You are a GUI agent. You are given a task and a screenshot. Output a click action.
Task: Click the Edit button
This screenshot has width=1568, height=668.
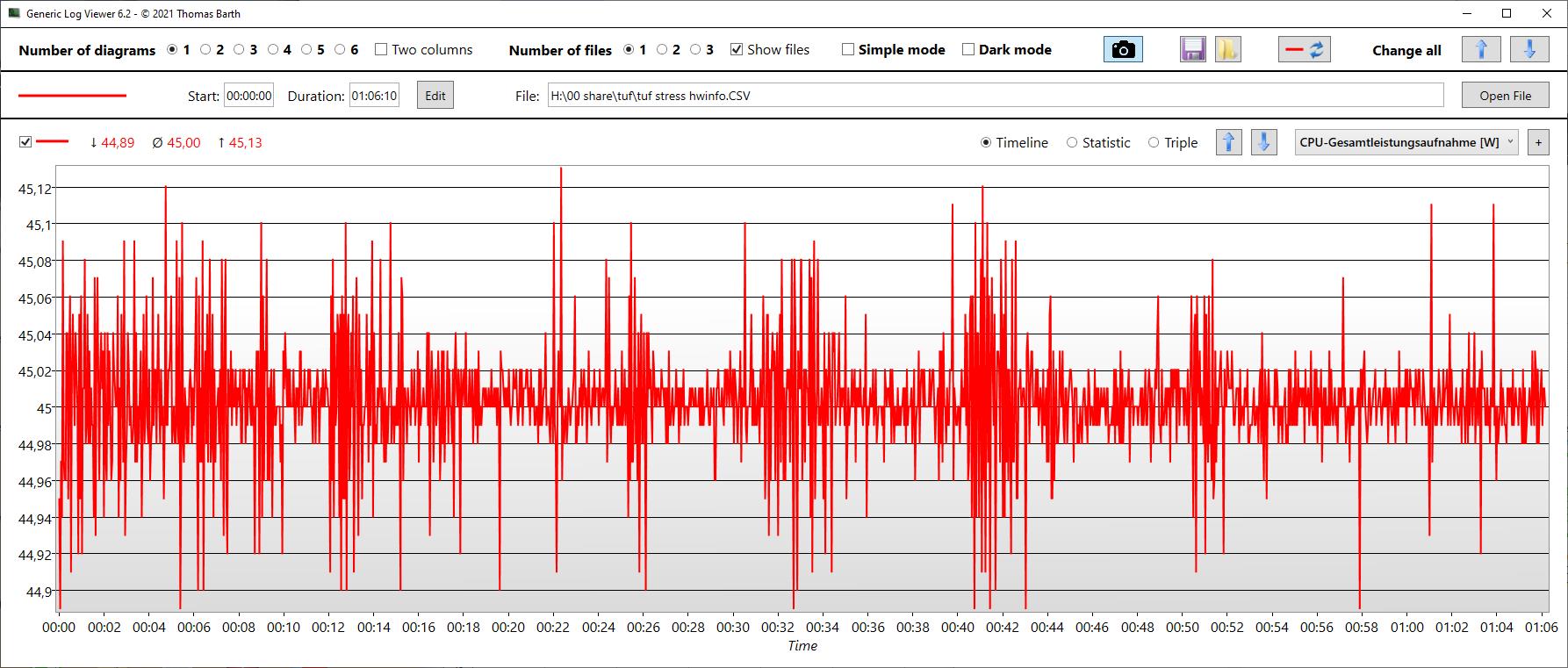(x=435, y=96)
